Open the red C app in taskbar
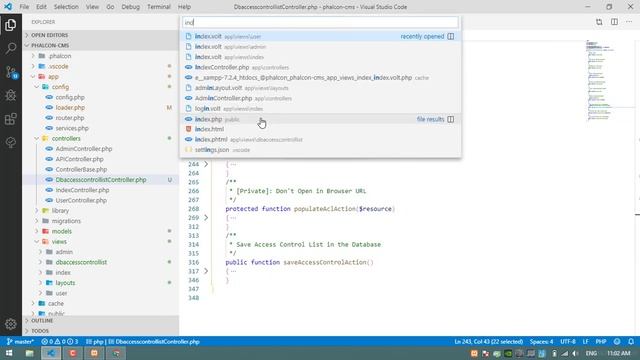This screenshot has height=360, width=640. (x=73, y=353)
